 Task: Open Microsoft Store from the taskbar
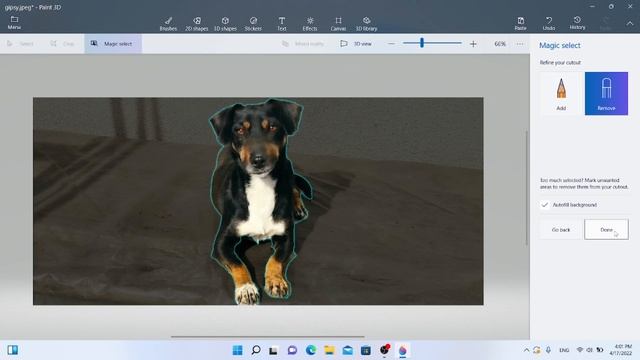click(x=366, y=350)
